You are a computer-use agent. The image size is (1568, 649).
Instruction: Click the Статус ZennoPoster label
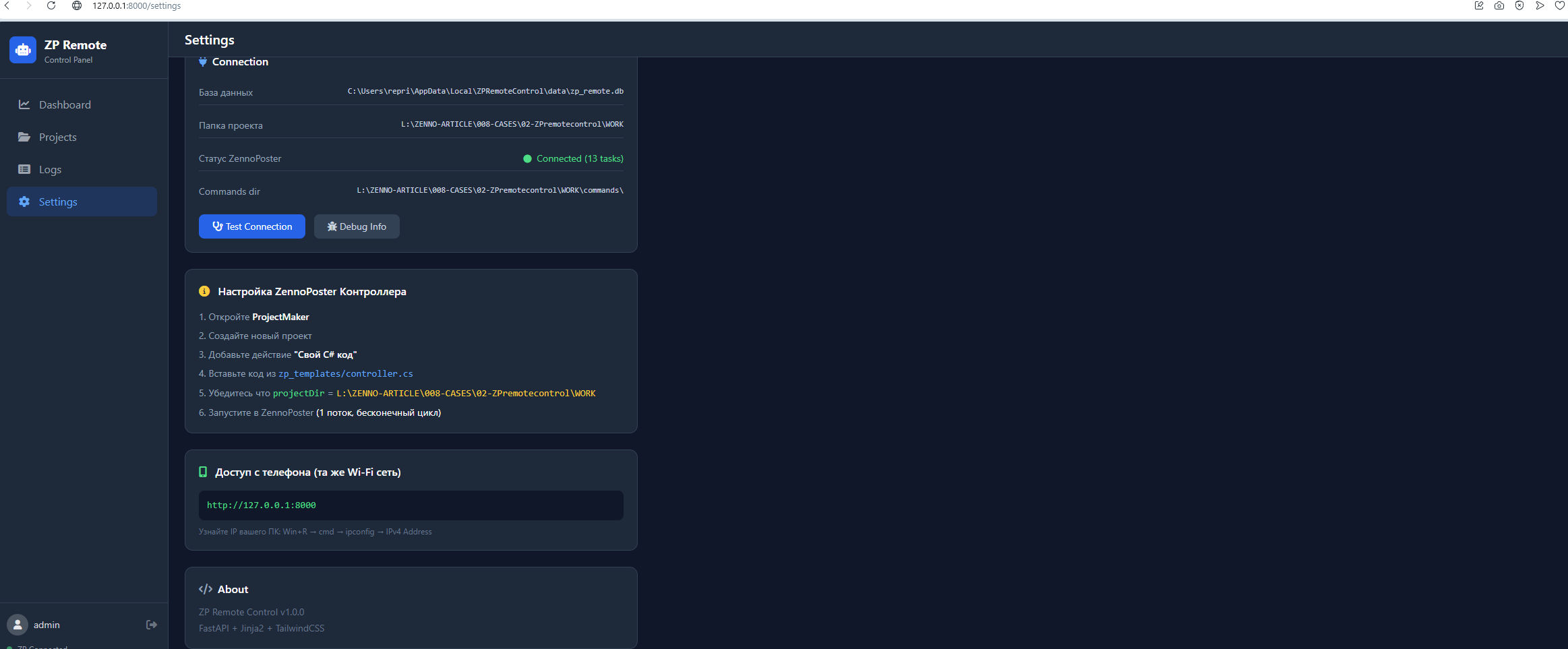click(x=240, y=158)
